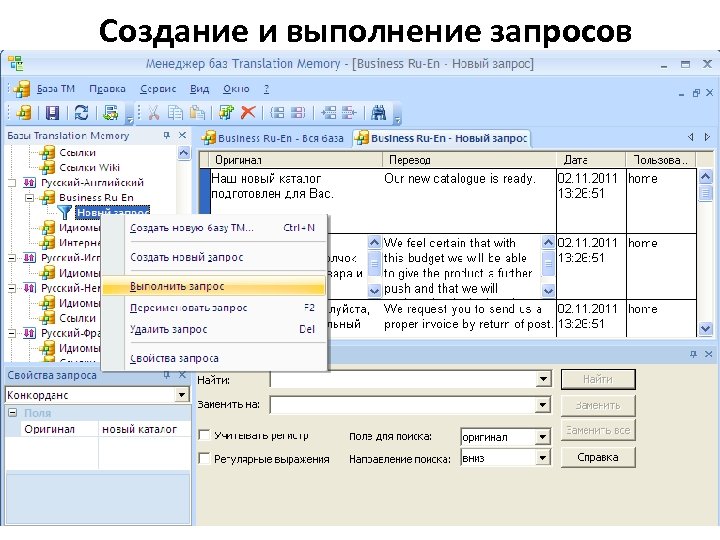Switch to Business Ru-En - Новый запрос tab
This screenshot has height=540, width=720.
click(x=442, y=138)
